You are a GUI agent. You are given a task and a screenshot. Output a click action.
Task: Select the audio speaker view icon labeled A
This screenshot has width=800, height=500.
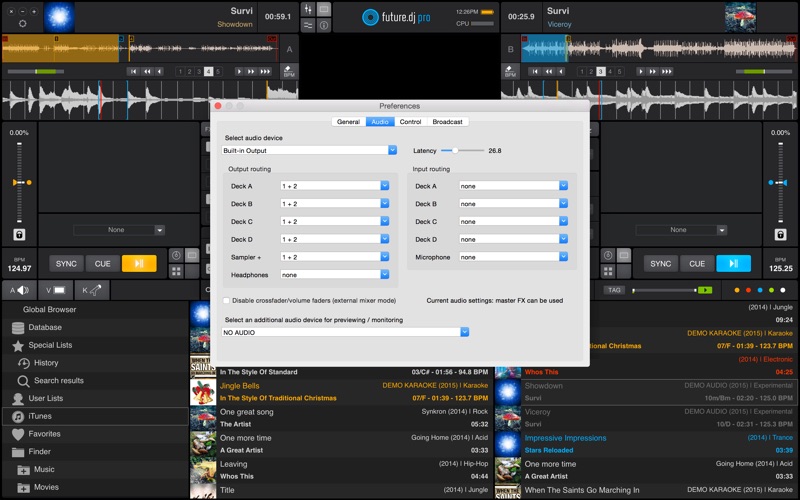(18, 290)
